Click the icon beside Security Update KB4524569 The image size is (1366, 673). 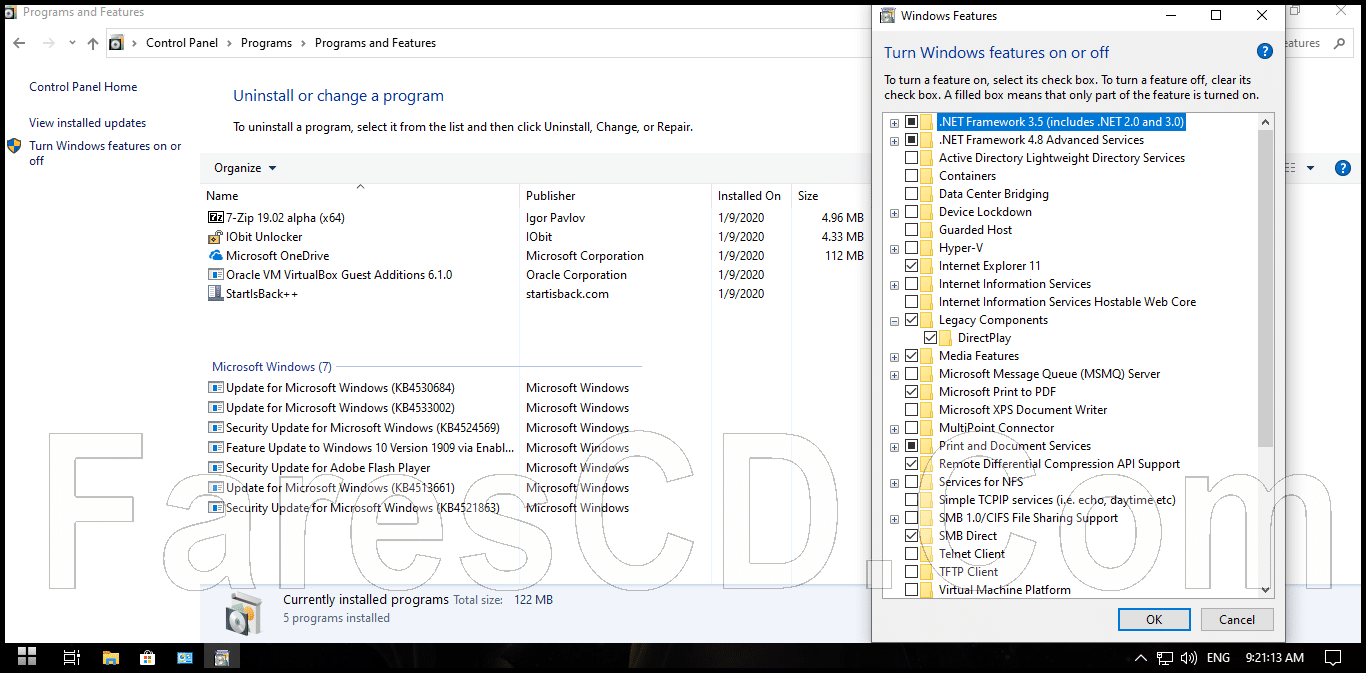coord(215,428)
